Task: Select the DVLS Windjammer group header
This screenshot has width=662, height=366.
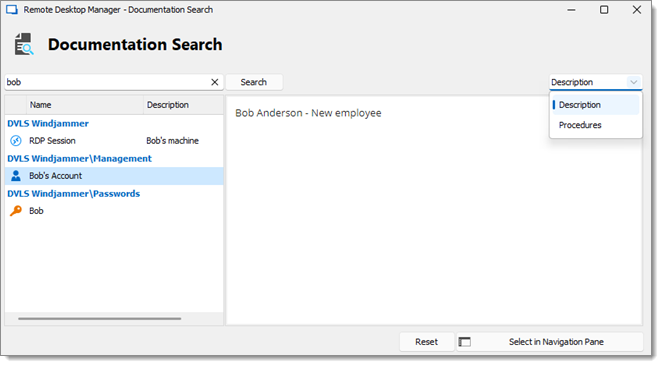Action: [x=48, y=123]
